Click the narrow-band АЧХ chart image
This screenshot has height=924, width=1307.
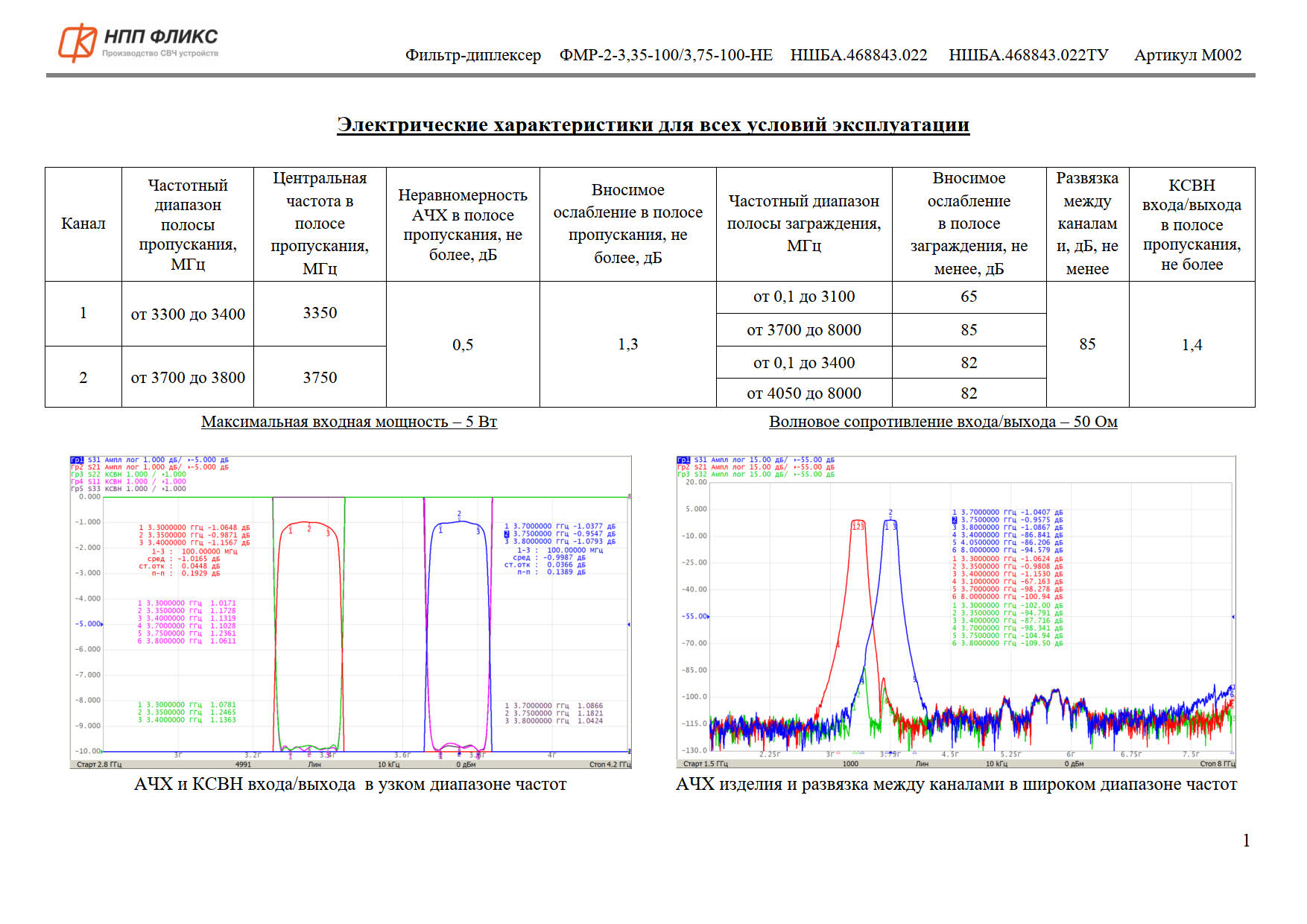(351, 612)
